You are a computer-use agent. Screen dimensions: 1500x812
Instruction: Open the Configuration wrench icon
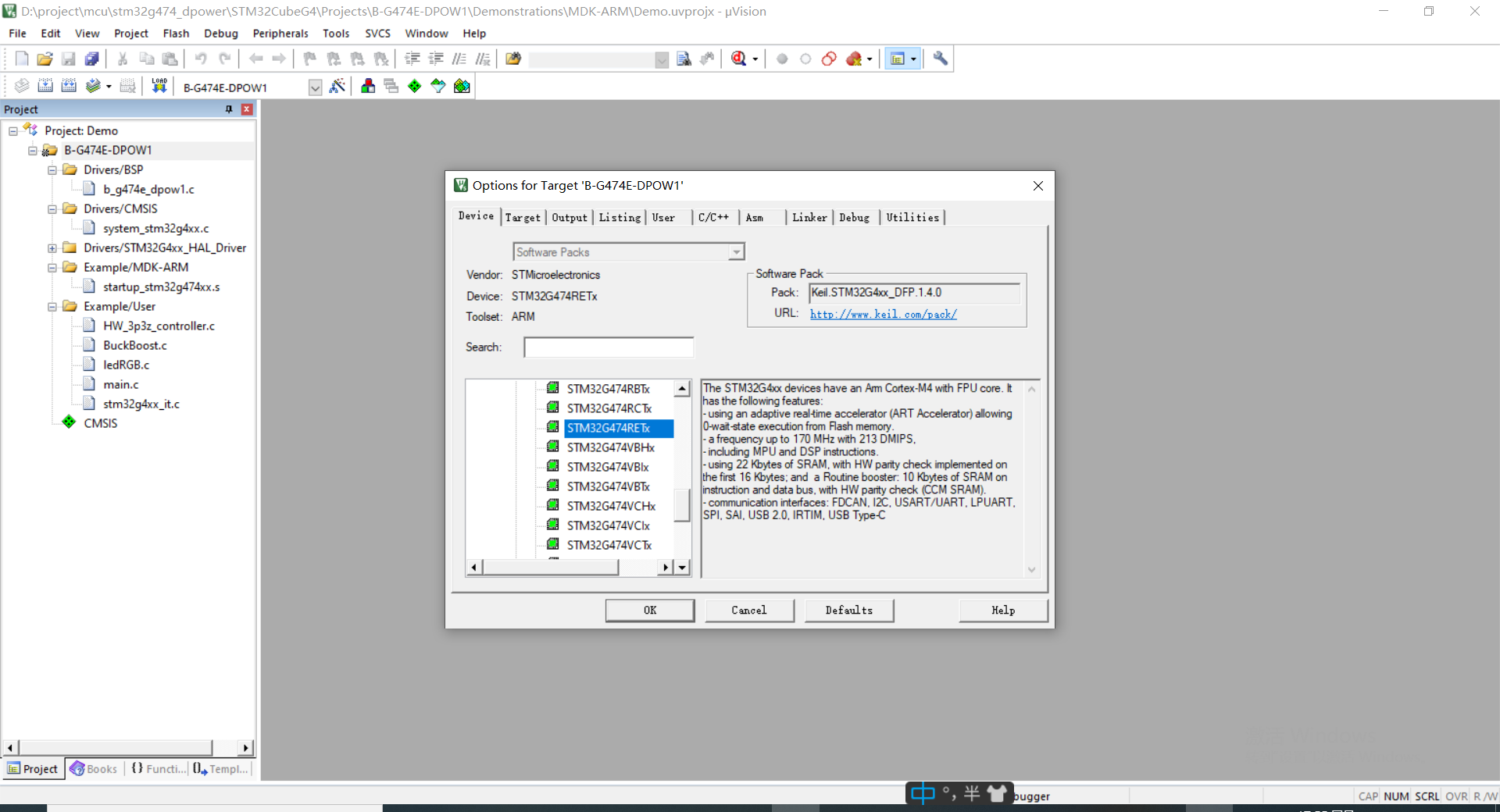click(941, 59)
